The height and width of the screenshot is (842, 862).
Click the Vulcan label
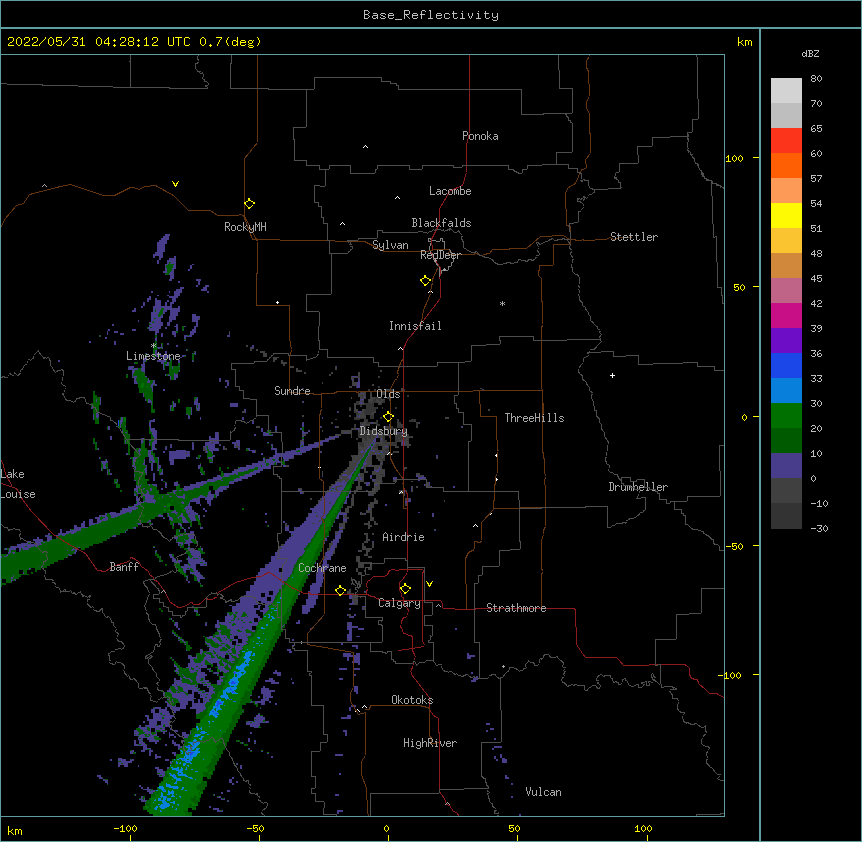[543, 792]
